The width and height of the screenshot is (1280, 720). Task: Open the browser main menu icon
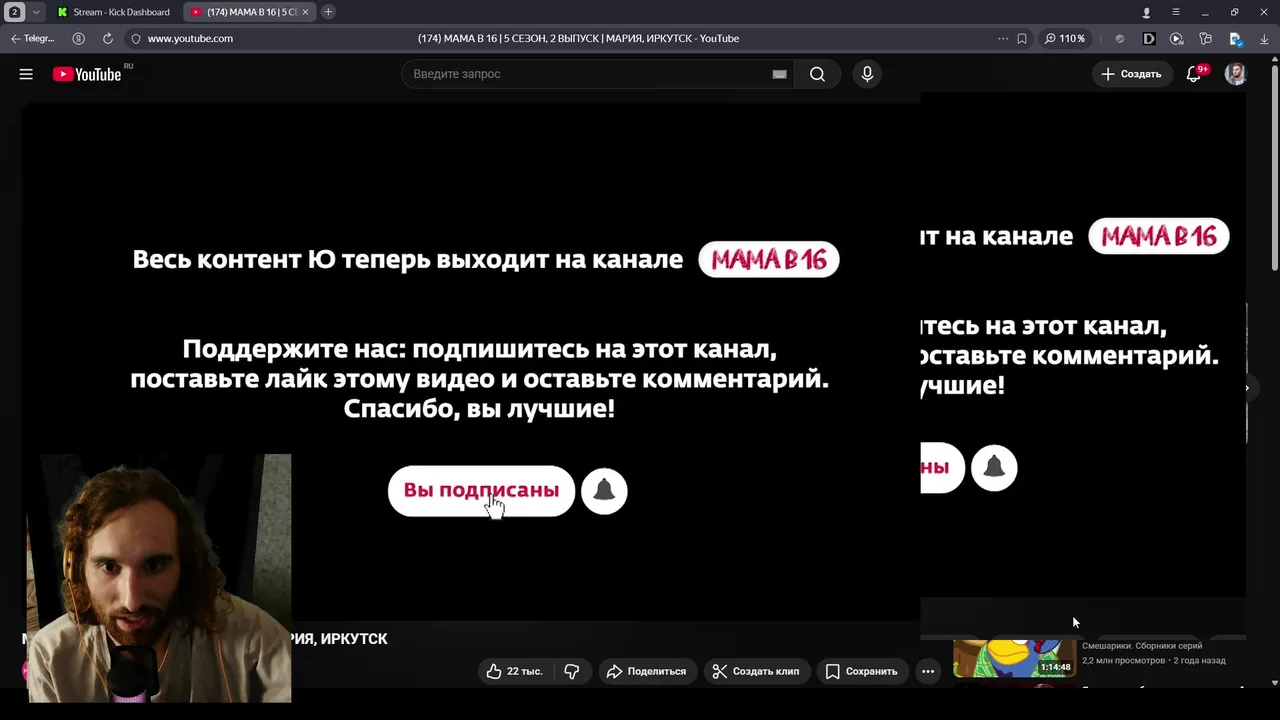(1176, 12)
